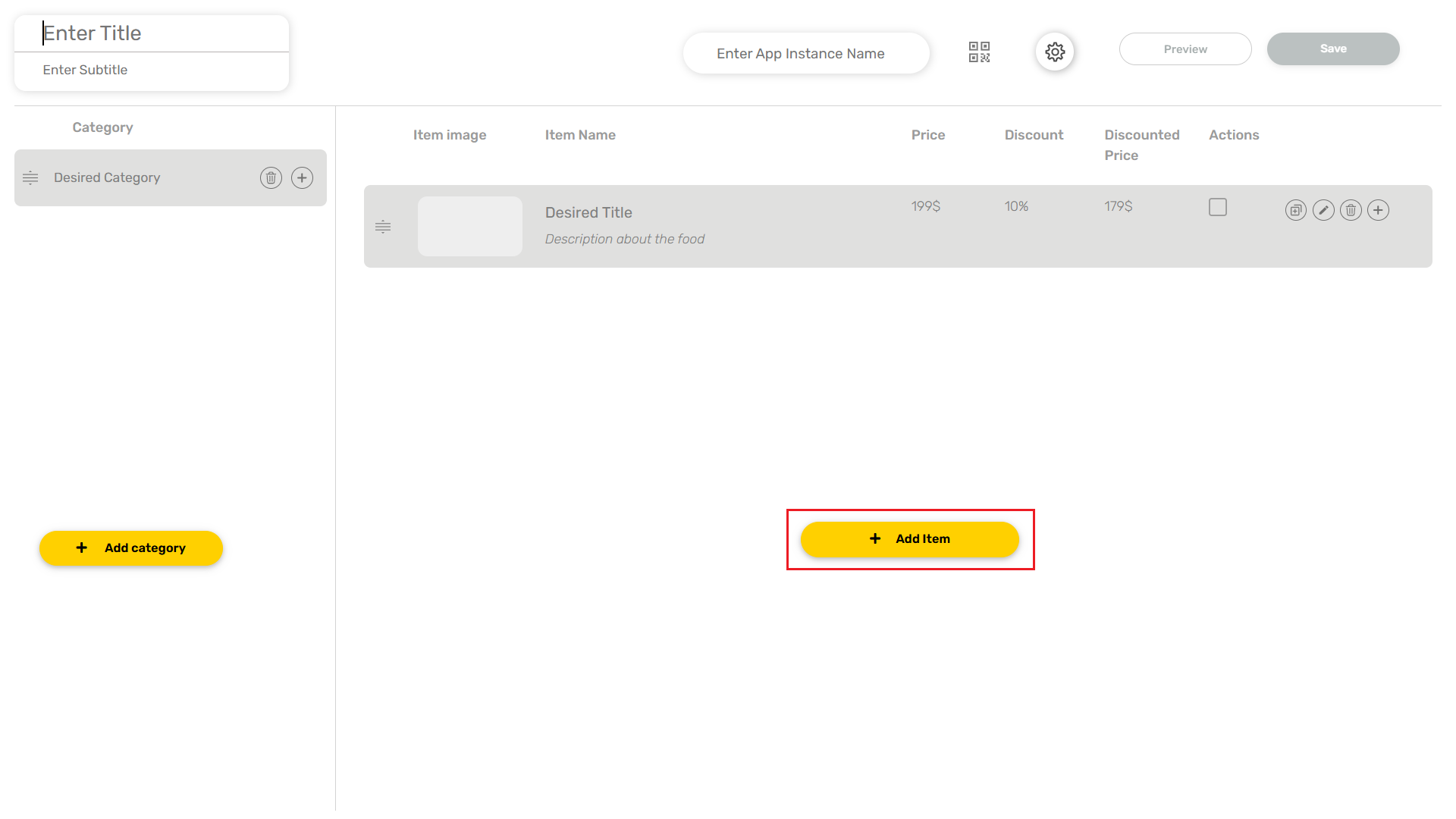Click the plus icon in item actions
The height and width of the screenshot is (819, 1456).
point(1378,210)
